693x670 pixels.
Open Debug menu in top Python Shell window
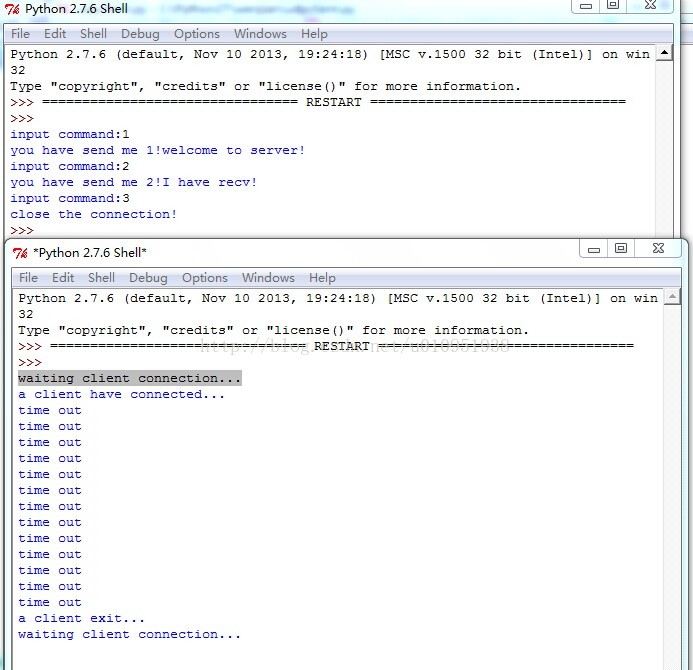140,34
